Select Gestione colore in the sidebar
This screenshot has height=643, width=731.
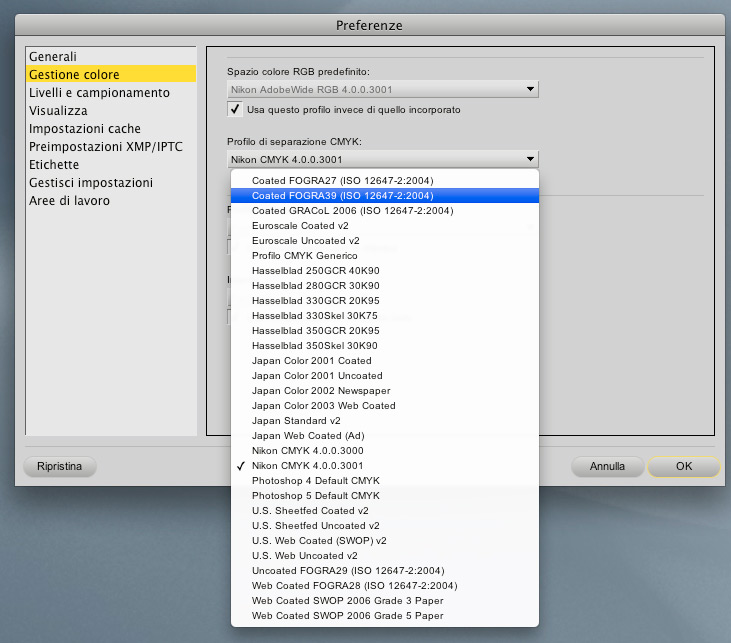point(111,74)
